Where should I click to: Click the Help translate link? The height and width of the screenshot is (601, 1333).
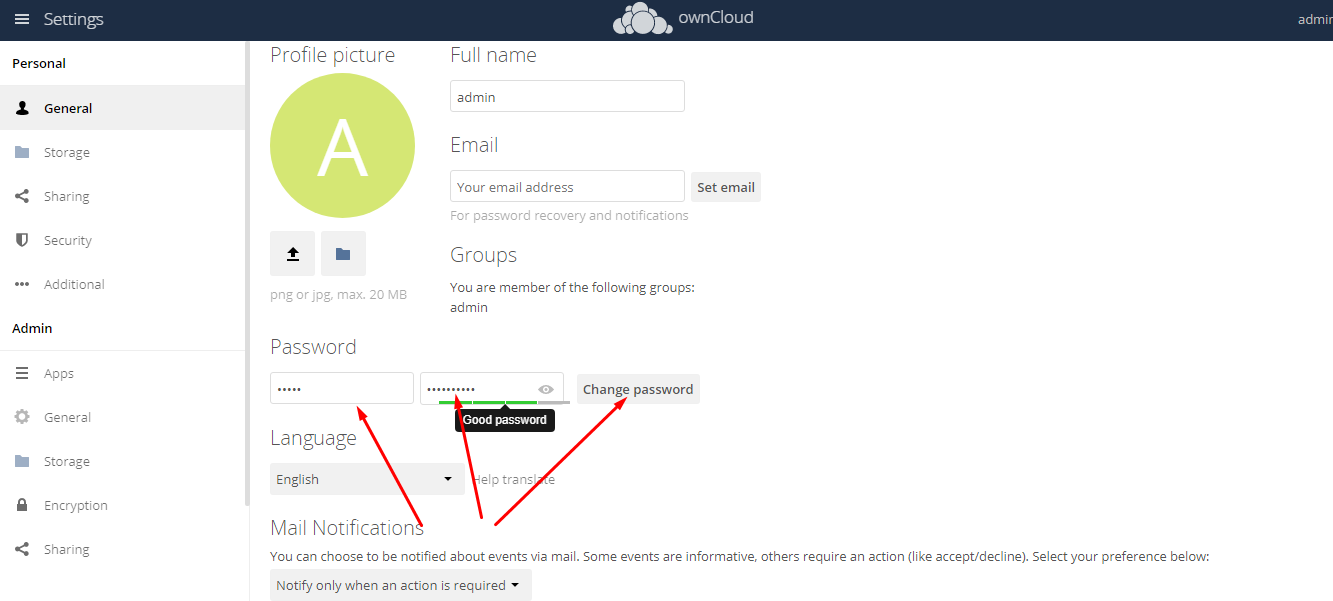[x=514, y=480]
